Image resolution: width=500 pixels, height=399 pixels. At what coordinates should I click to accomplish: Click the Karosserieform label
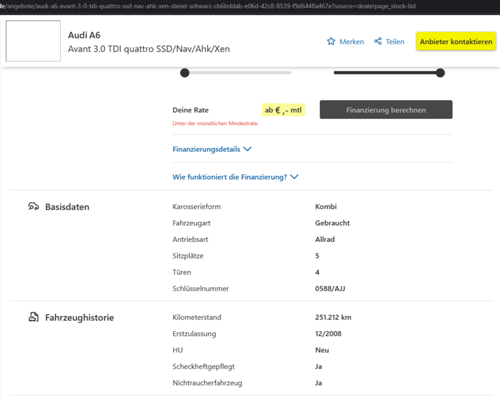197,206
